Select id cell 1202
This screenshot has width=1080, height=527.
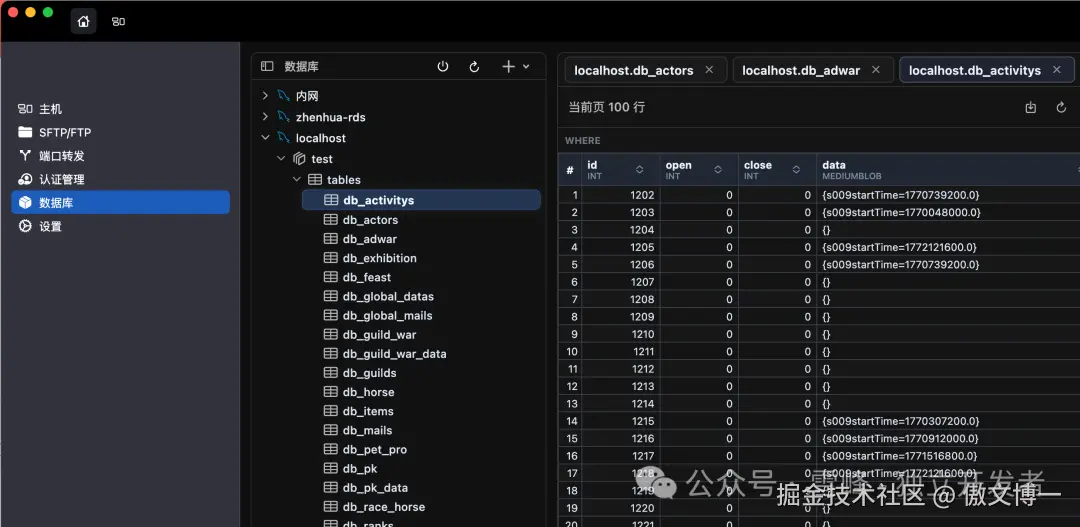pyautogui.click(x=620, y=195)
